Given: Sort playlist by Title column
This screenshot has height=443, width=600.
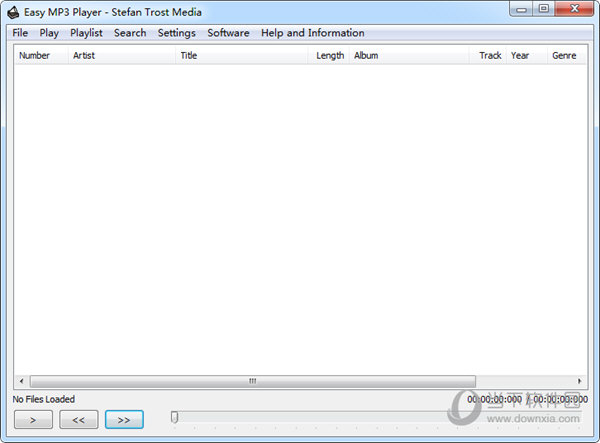Looking at the screenshot, I should [x=242, y=55].
